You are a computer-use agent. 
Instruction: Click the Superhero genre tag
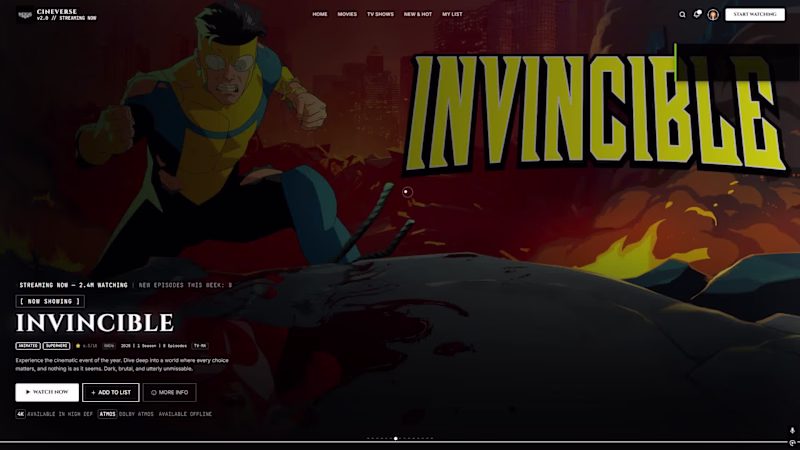(56, 346)
